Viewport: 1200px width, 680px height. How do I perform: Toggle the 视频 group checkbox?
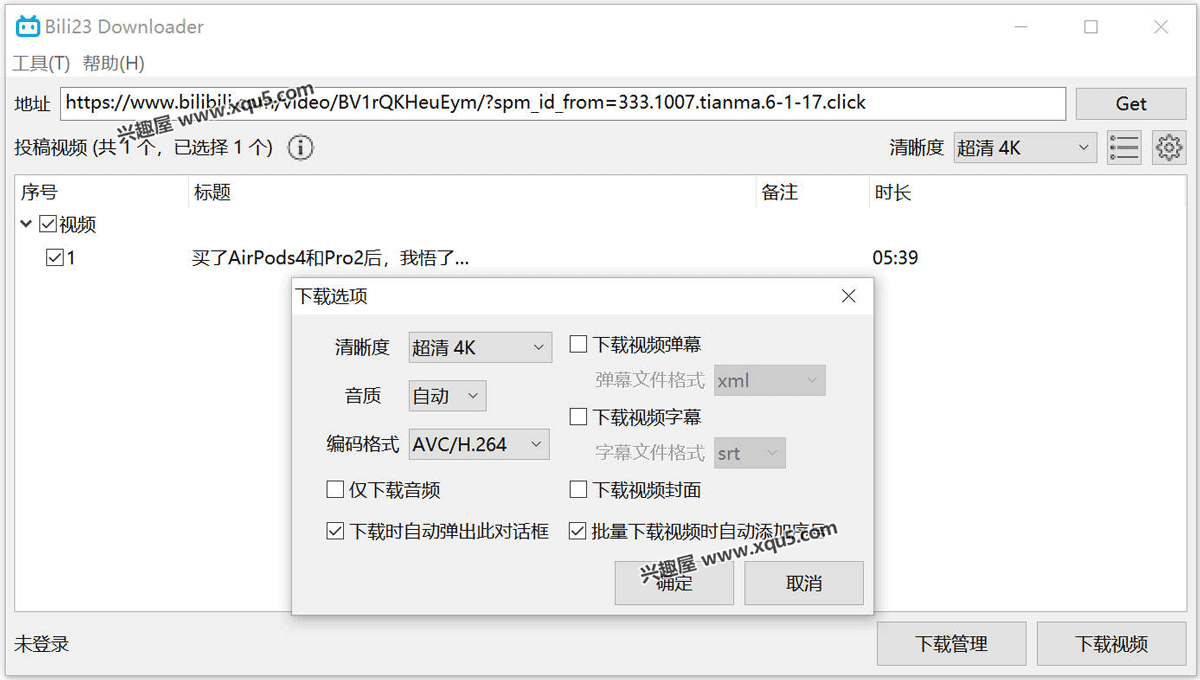pyautogui.click(x=48, y=225)
